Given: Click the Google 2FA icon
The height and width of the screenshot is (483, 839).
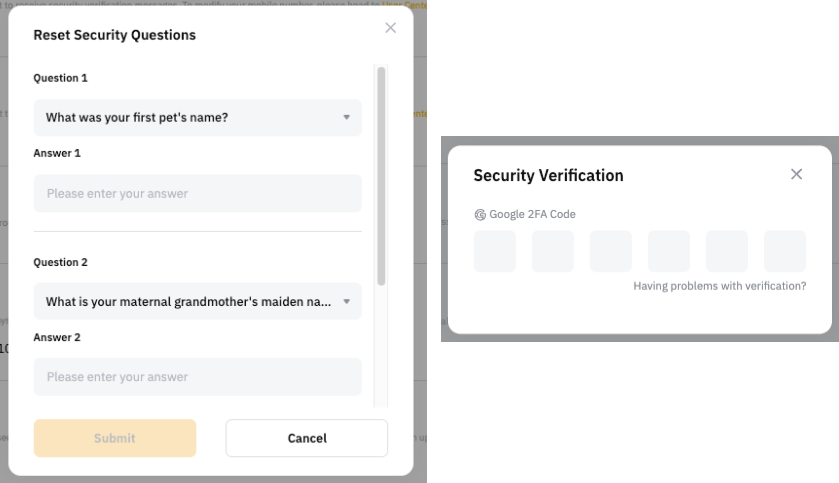Looking at the screenshot, I should click(480, 214).
